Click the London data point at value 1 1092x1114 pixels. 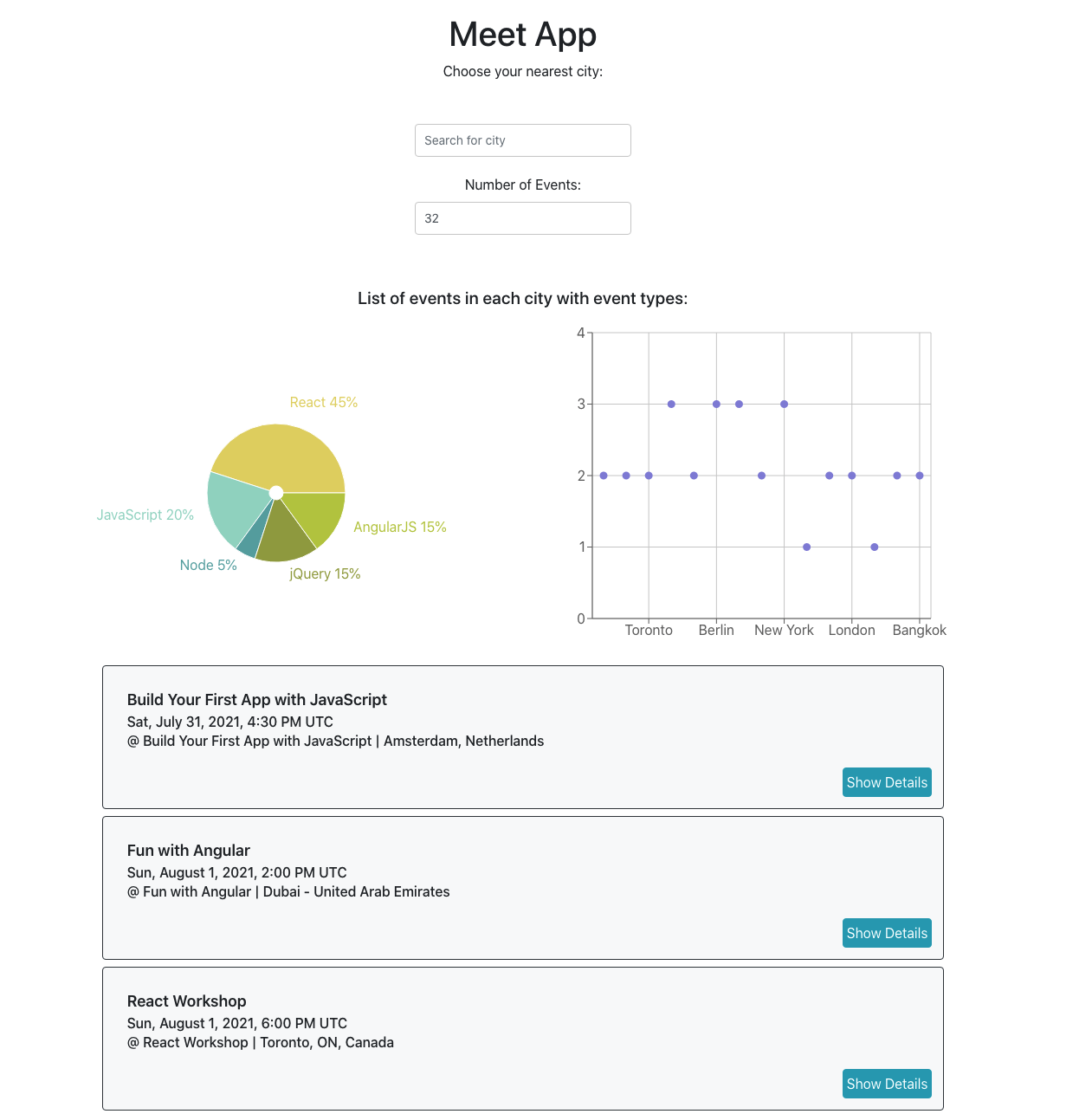(x=874, y=547)
